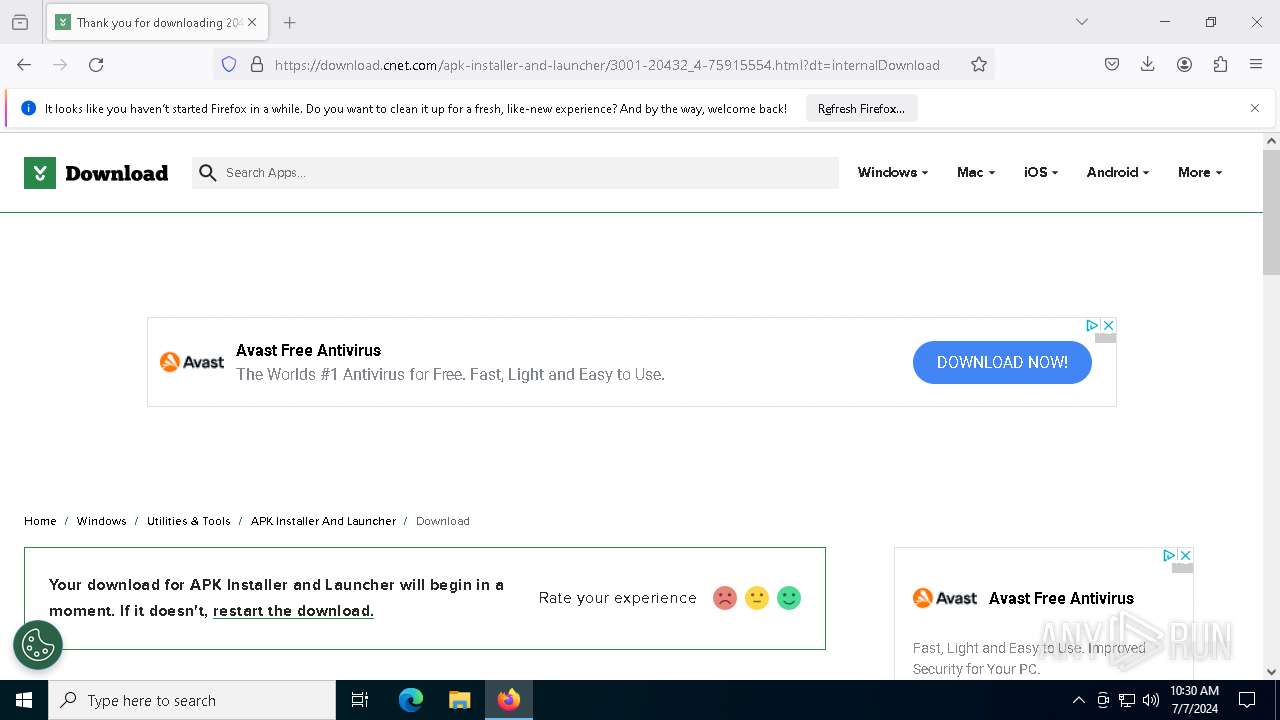Open the clock showing 10:30 AM
The height and width of the screenshot is (720, 1280).
click(x=1194, y=700)
